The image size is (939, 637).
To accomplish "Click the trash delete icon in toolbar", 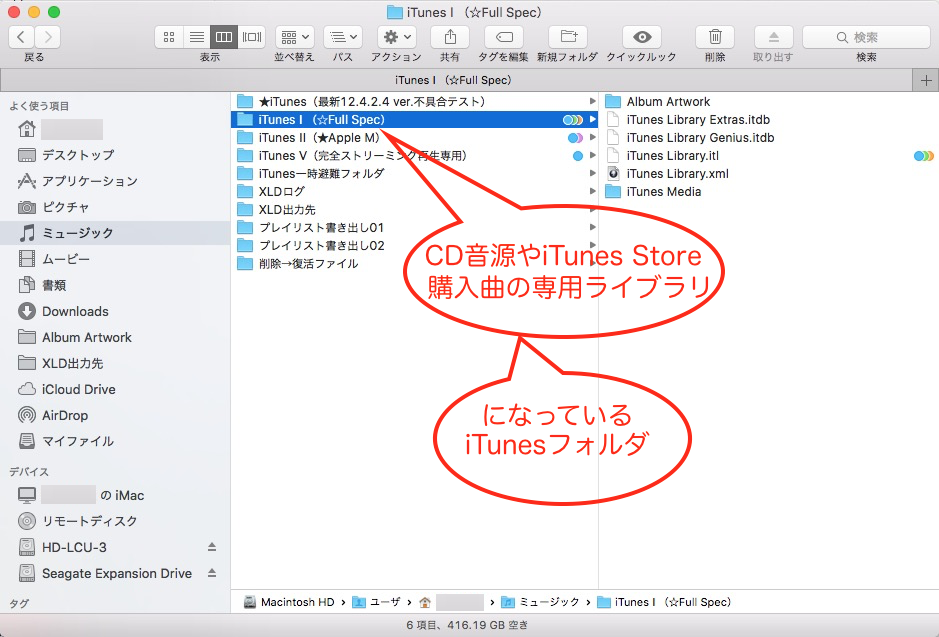I will coord(715,37).
